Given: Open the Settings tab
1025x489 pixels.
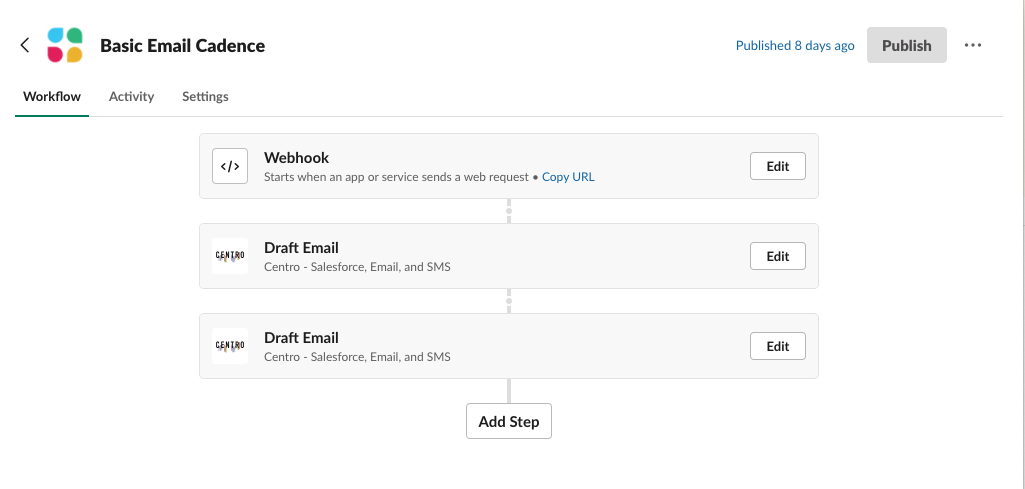Looking at the screenshot, I should coord(205,97).
